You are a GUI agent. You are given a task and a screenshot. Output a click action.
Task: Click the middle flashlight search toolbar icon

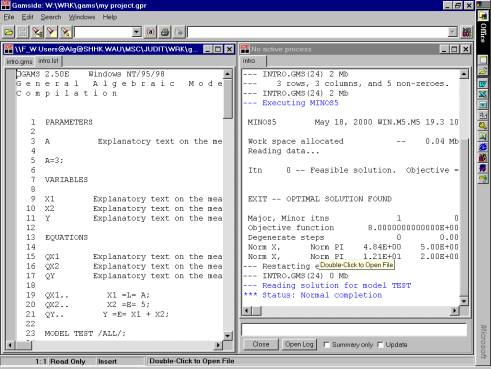pyautogui.click(x=52, y=32)
